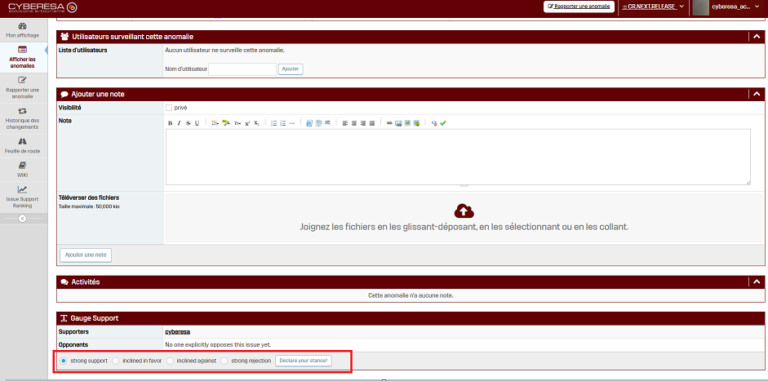Viewport: 768px width, 381px height.
Task: Open the WIKI sidebar item
Action: (23, 169)
